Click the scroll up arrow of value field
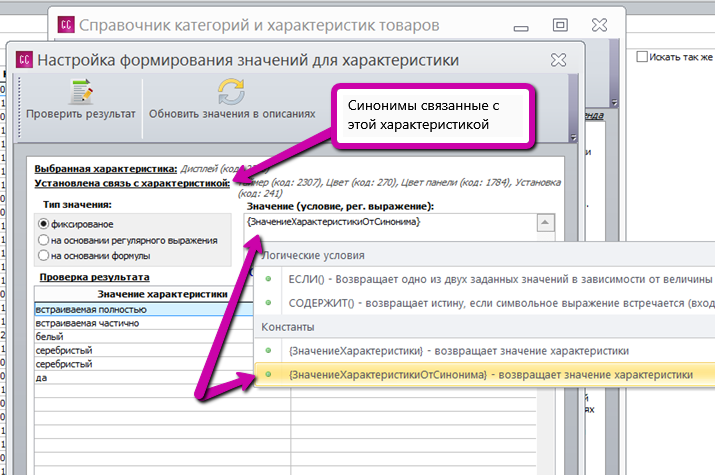This screenshot has height=475, width=715. pyautogui.click(x=545, y=223)
